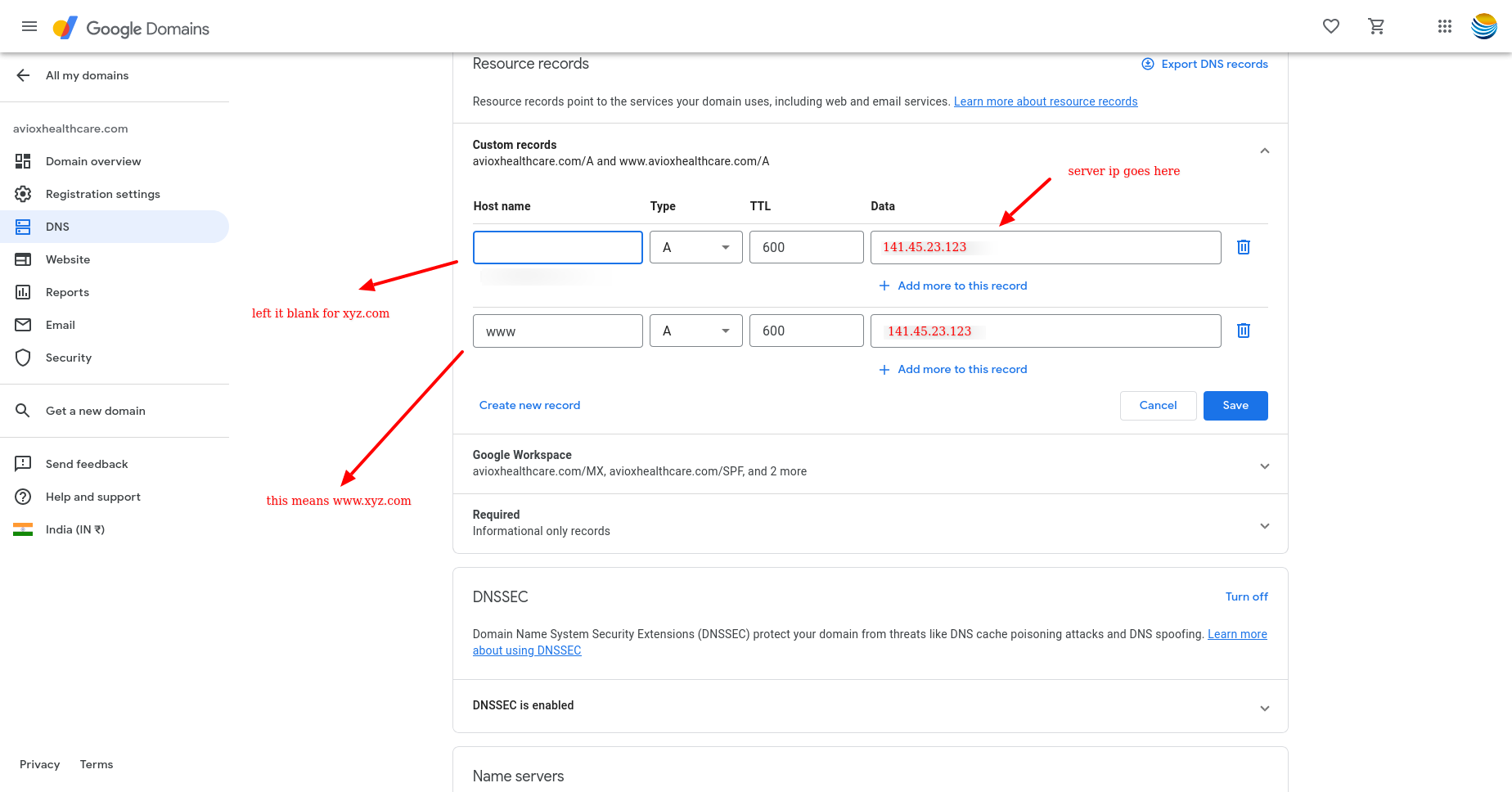The image size is (1512, 792).
Task: Click Export DNS records link
Action: point(1214,64)
